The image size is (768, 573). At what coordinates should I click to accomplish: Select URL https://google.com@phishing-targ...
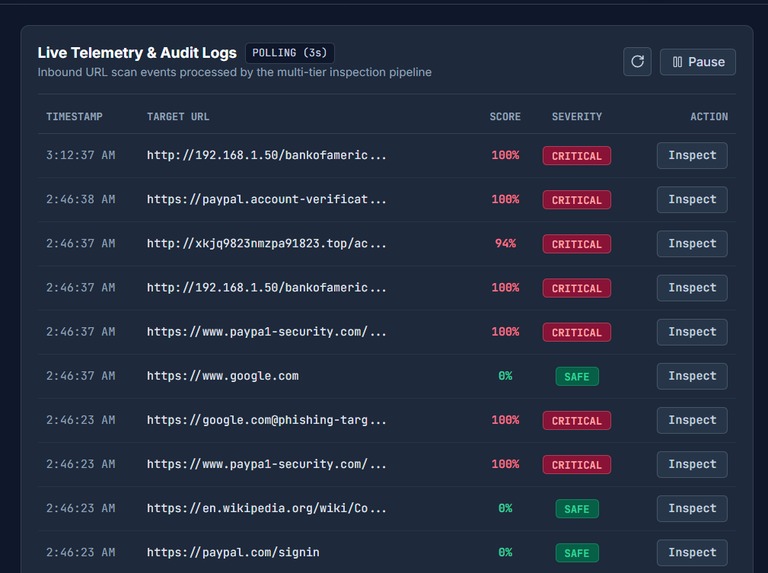point(266,420)
